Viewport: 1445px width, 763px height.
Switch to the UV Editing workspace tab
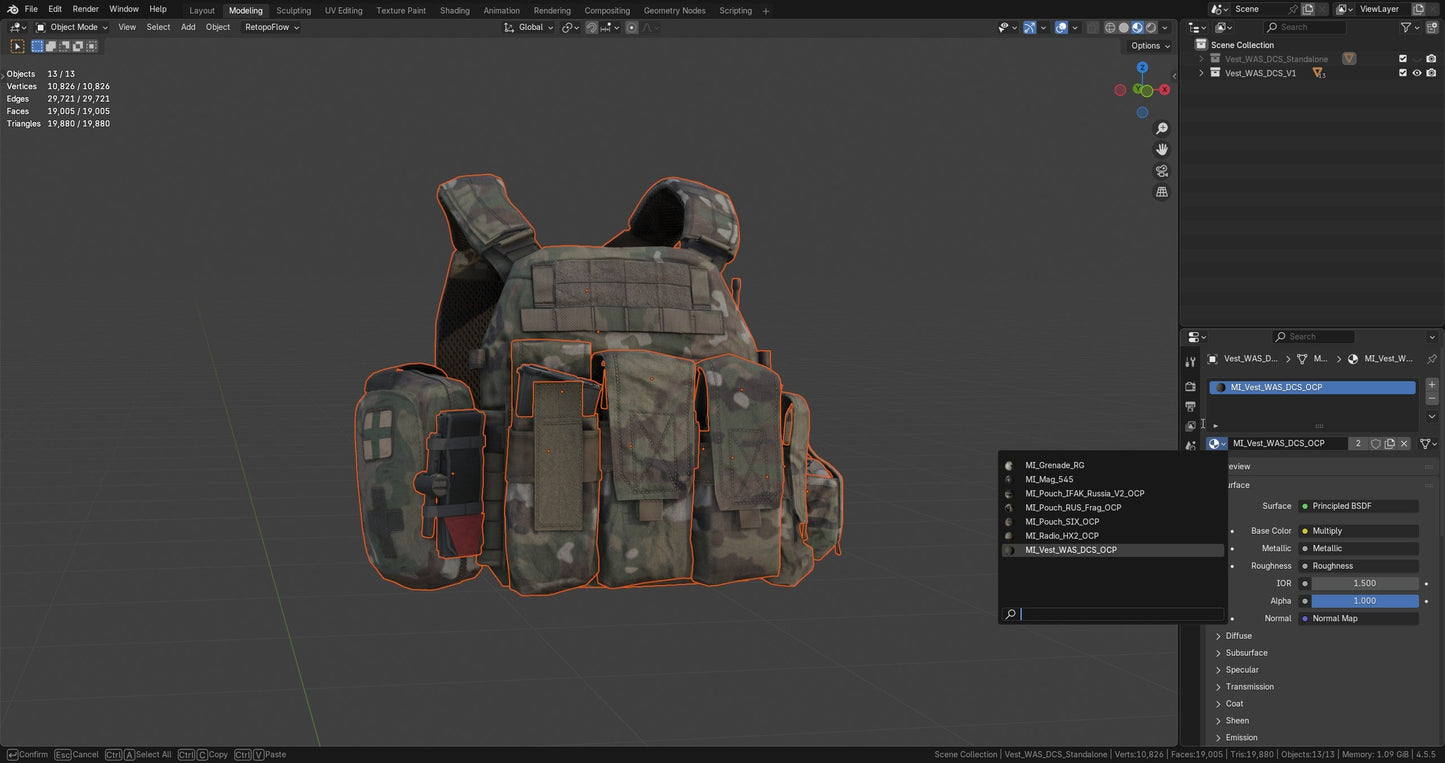point(343,10)
